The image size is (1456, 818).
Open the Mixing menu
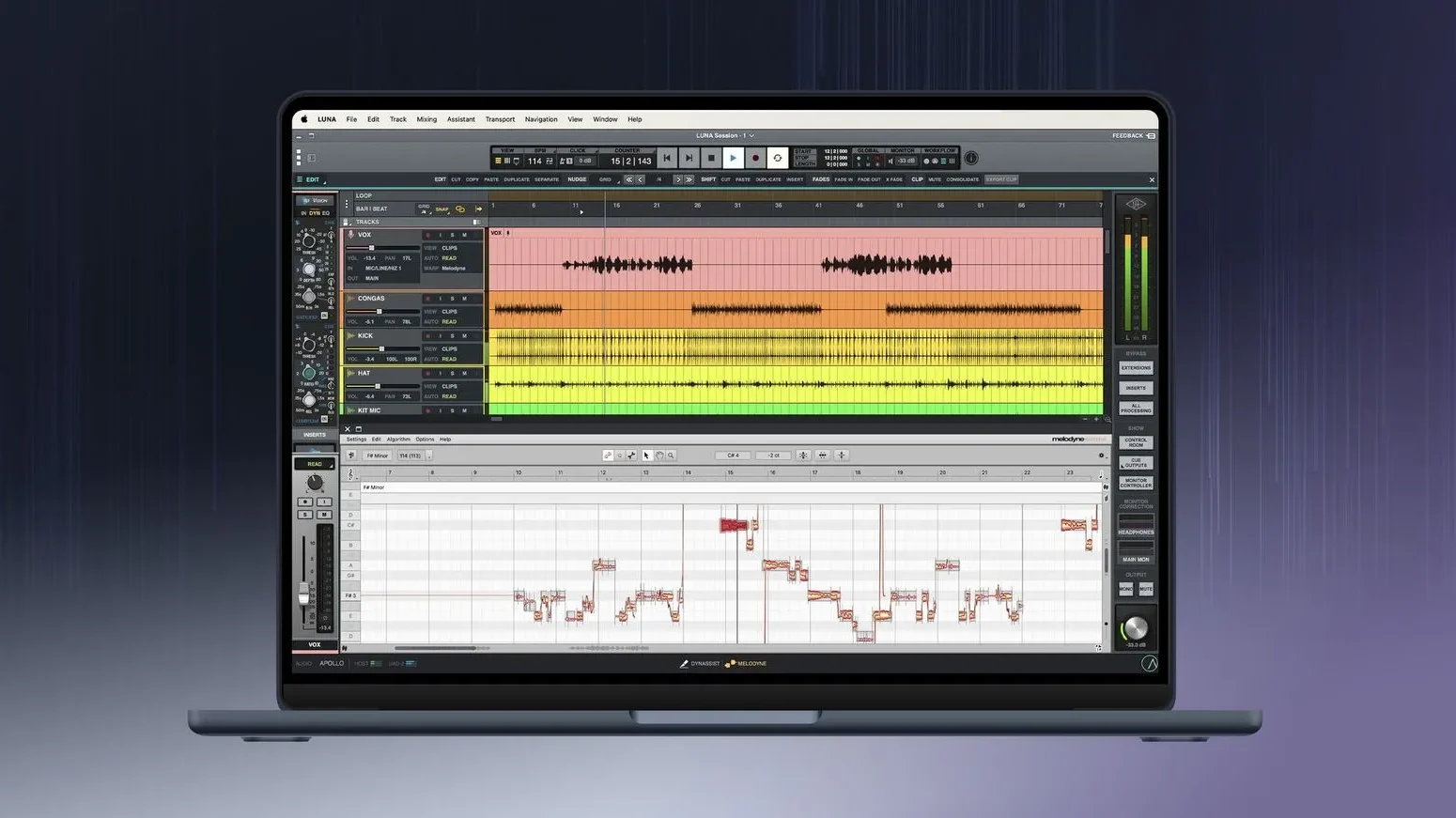point(426,119)
